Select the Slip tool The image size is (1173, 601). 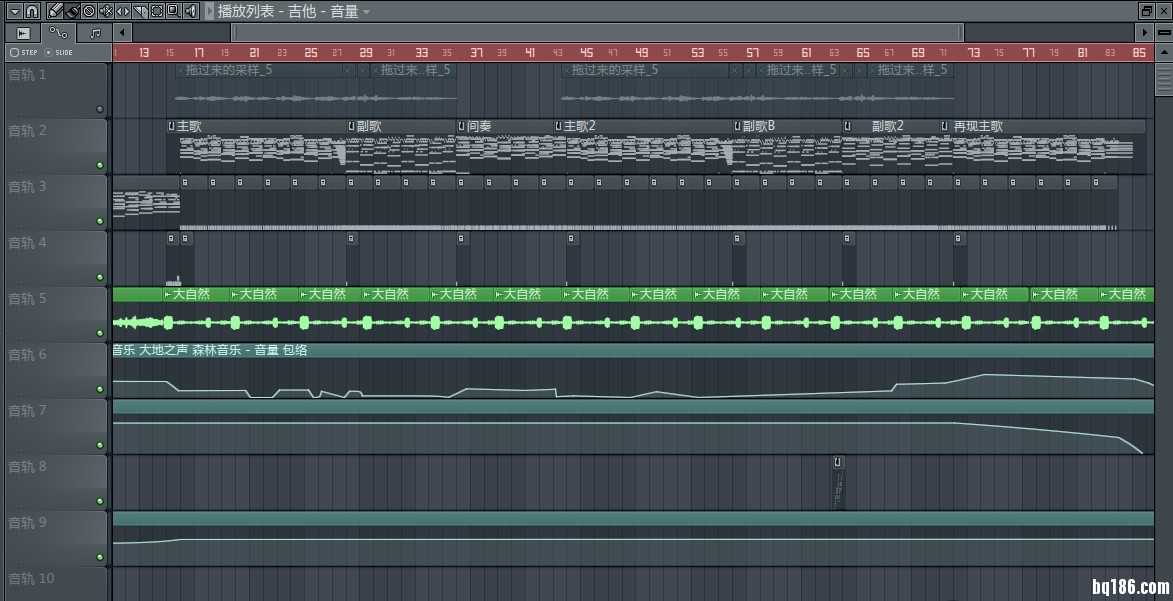123,11
